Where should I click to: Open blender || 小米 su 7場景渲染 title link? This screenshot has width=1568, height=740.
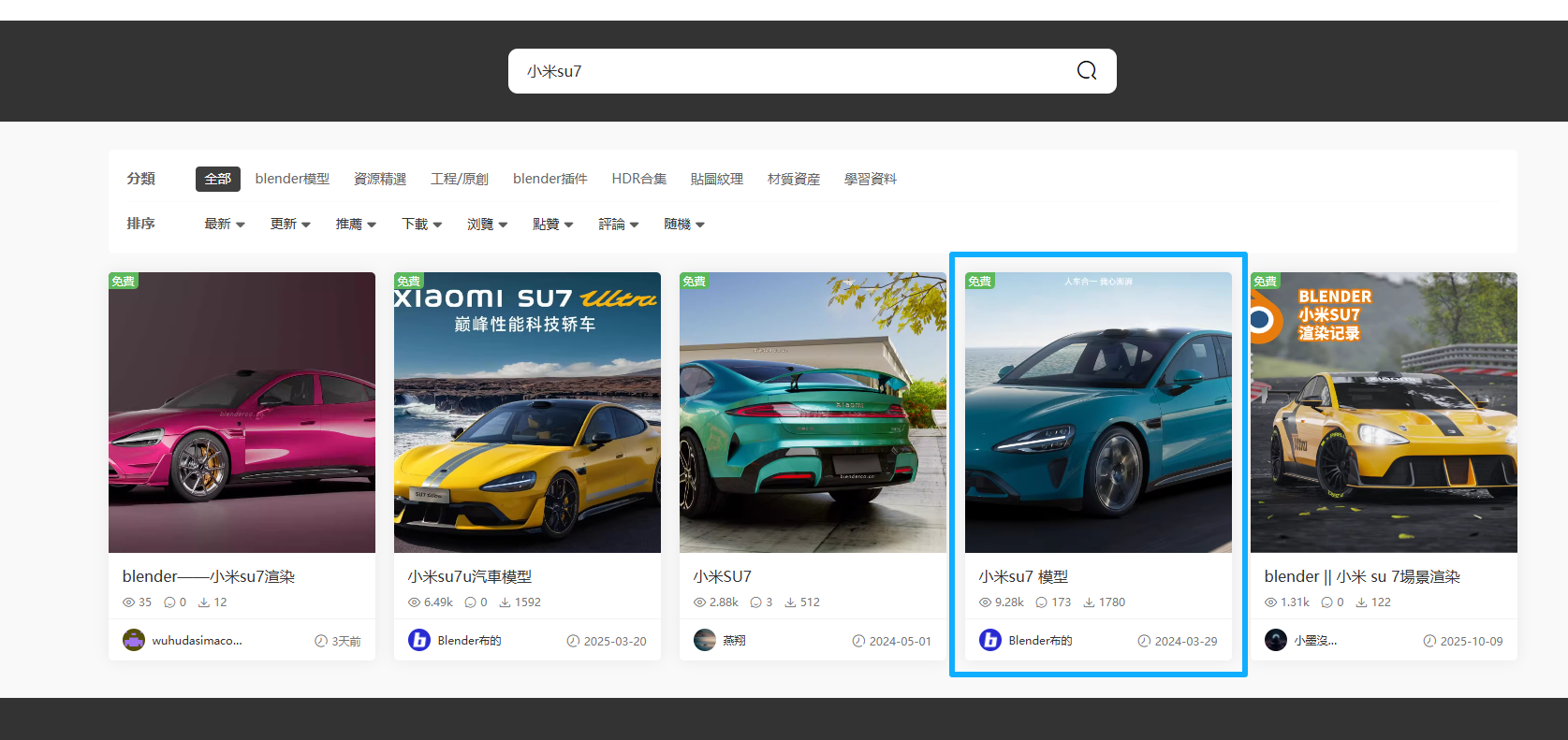tap(1361, 576)
